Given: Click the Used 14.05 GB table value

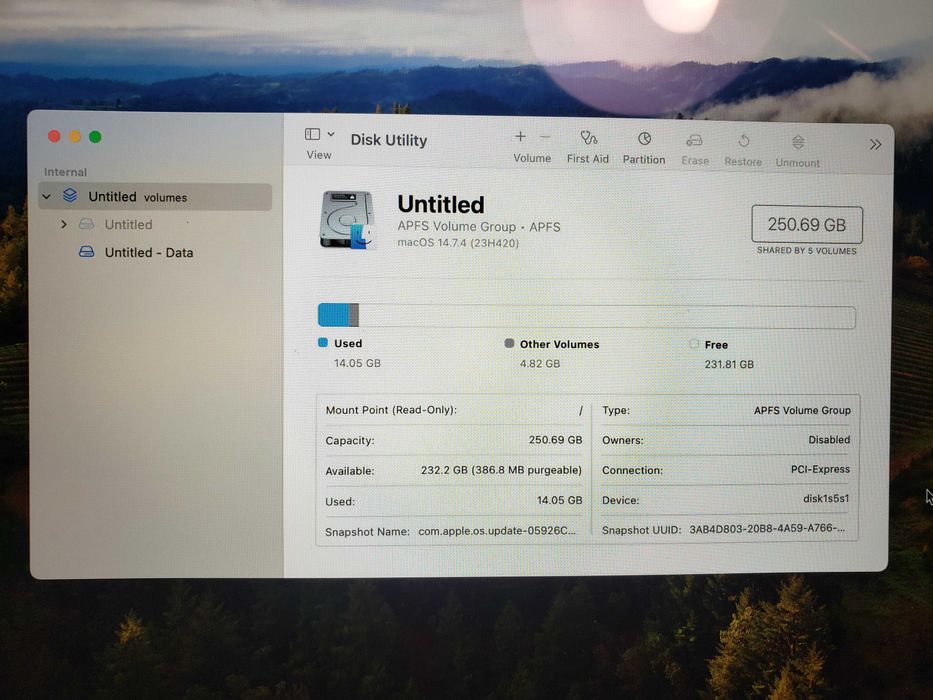Looking at the screenshot, I should click(x=560, y=500).
